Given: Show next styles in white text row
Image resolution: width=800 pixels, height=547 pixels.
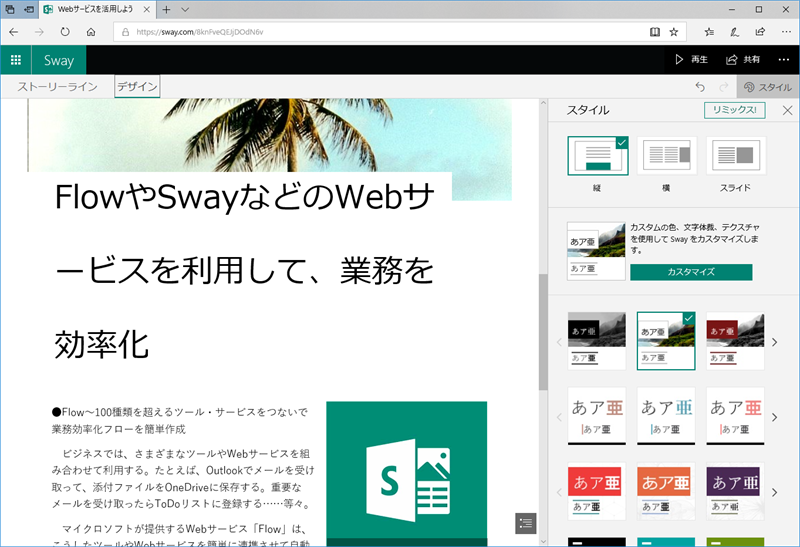Looking at the screenshot, I should tap(774, 417).
